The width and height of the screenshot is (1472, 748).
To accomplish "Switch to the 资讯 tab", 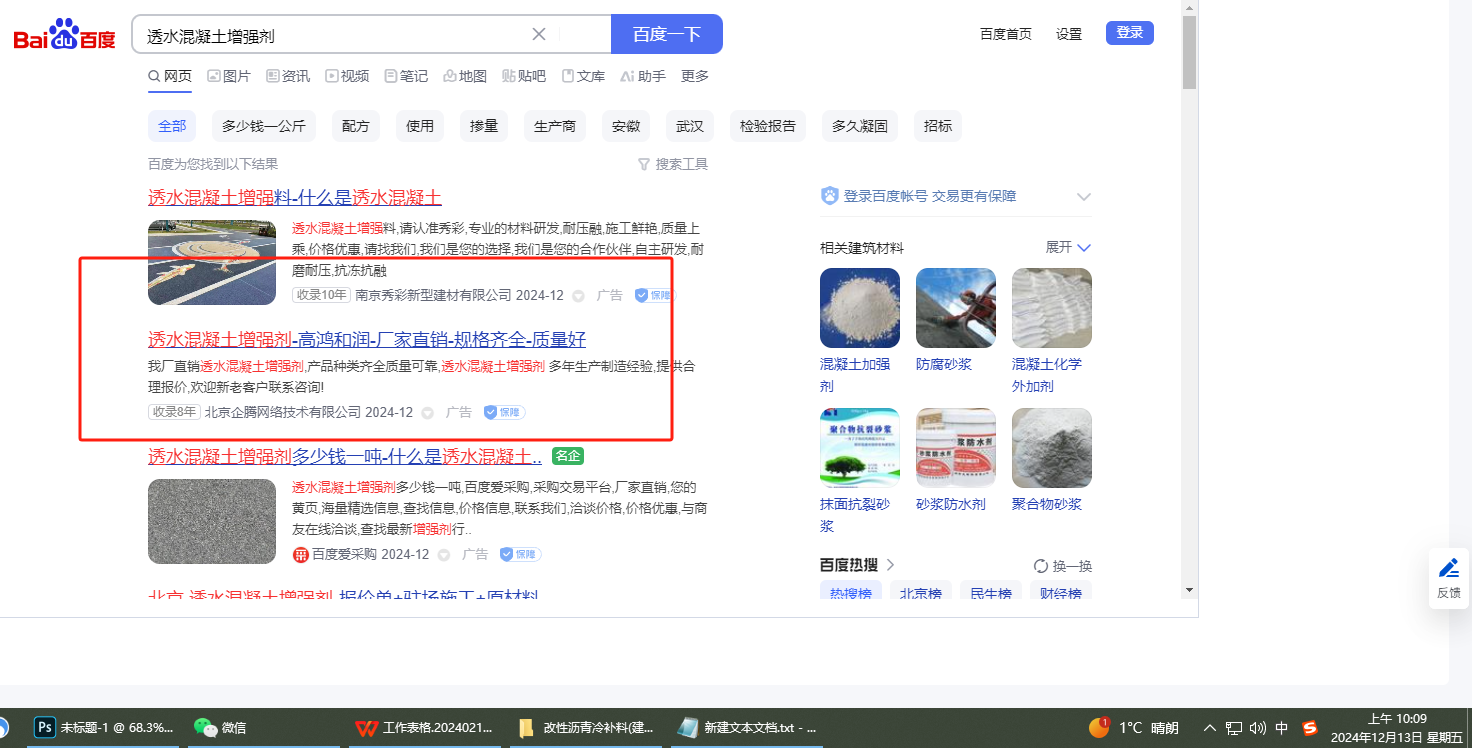I will pos(288,76).
